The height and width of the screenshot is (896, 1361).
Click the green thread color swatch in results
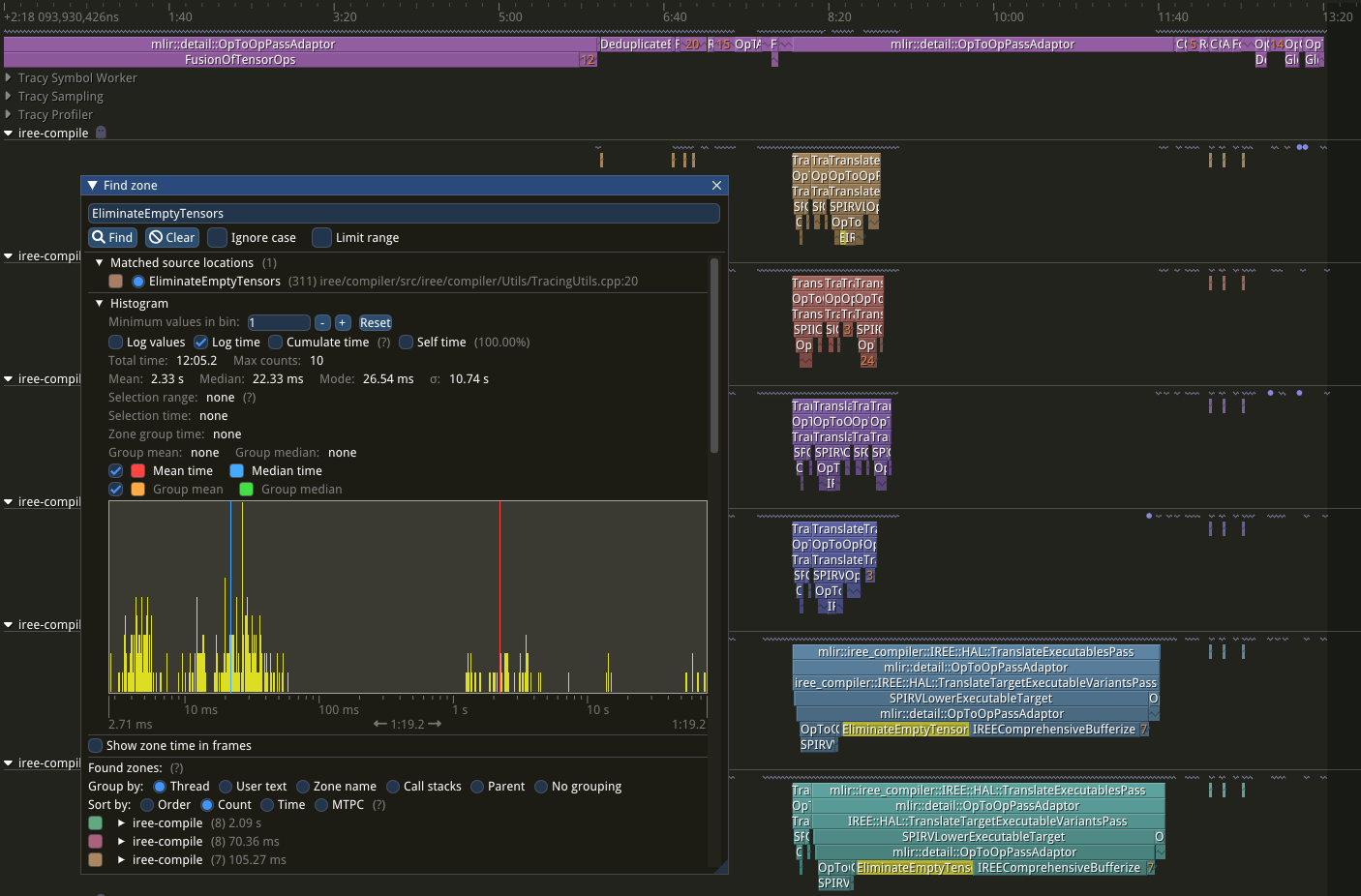coord(96,823)
